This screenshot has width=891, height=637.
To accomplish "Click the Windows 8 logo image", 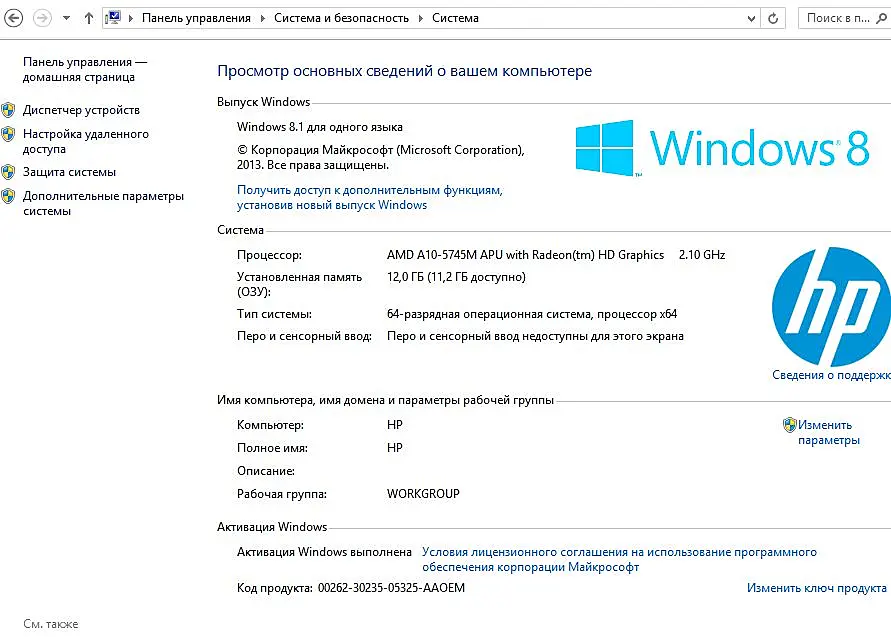I will click(x=722, y=148).
